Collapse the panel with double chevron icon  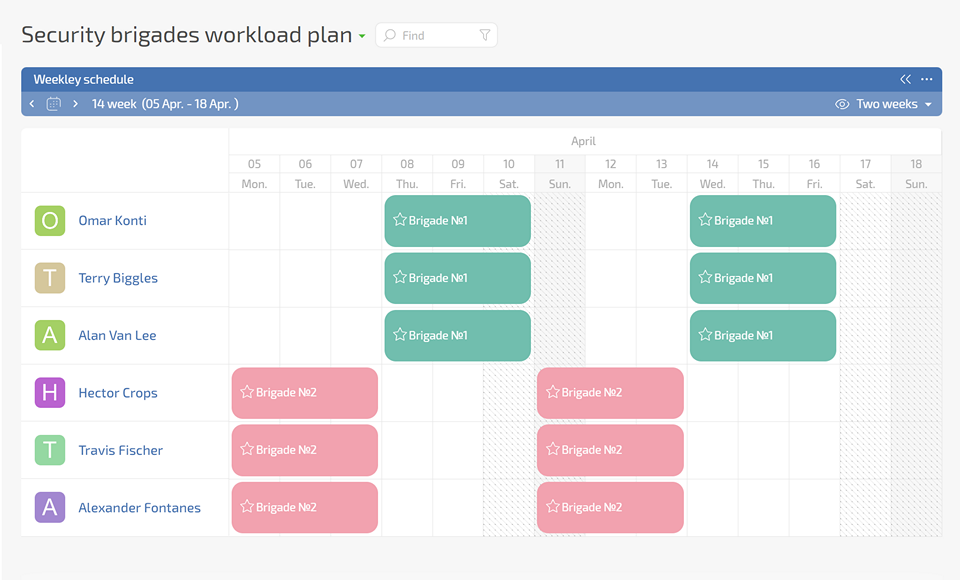click(x=905, y=80)
